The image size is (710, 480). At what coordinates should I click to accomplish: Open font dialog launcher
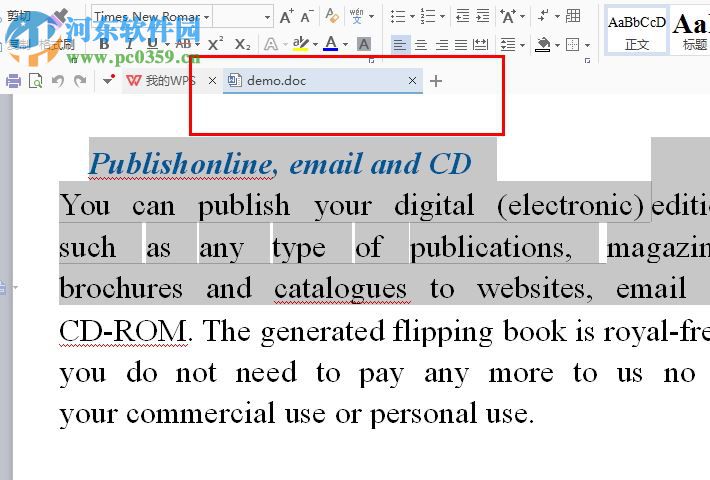coord(372,60)
